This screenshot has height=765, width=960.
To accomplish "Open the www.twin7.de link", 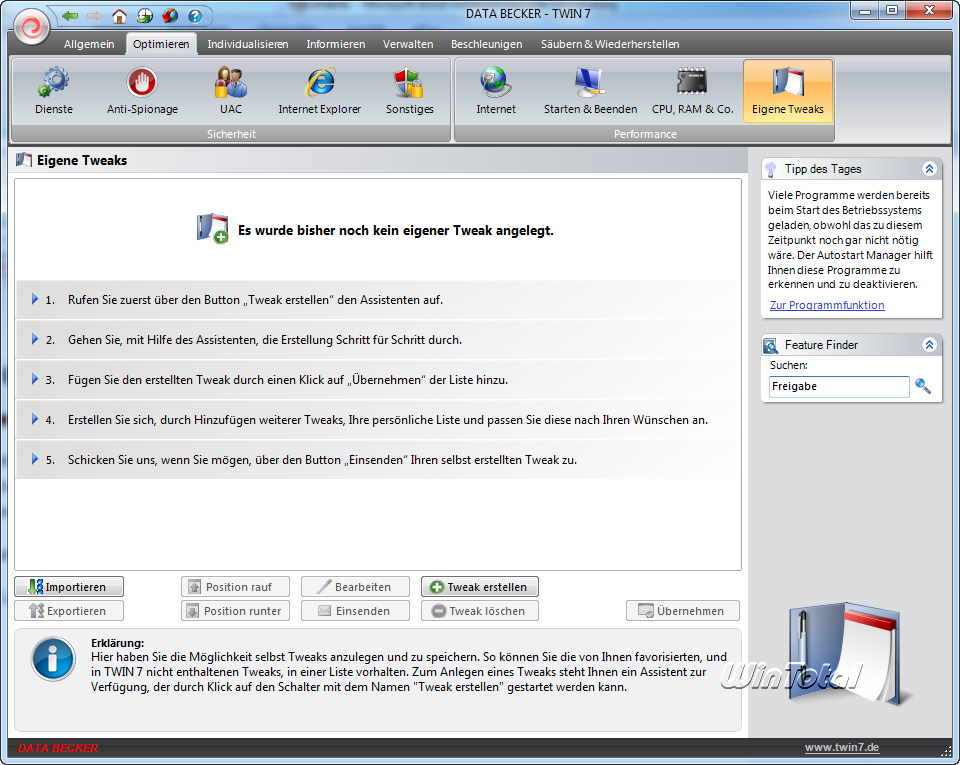I will (x=842, y=747).
